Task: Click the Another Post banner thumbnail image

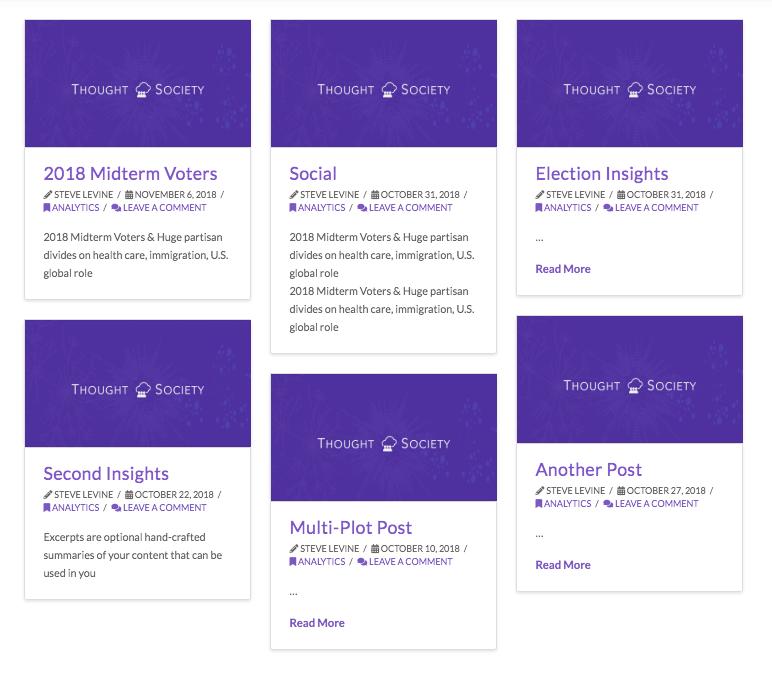Action: point(629,380)
